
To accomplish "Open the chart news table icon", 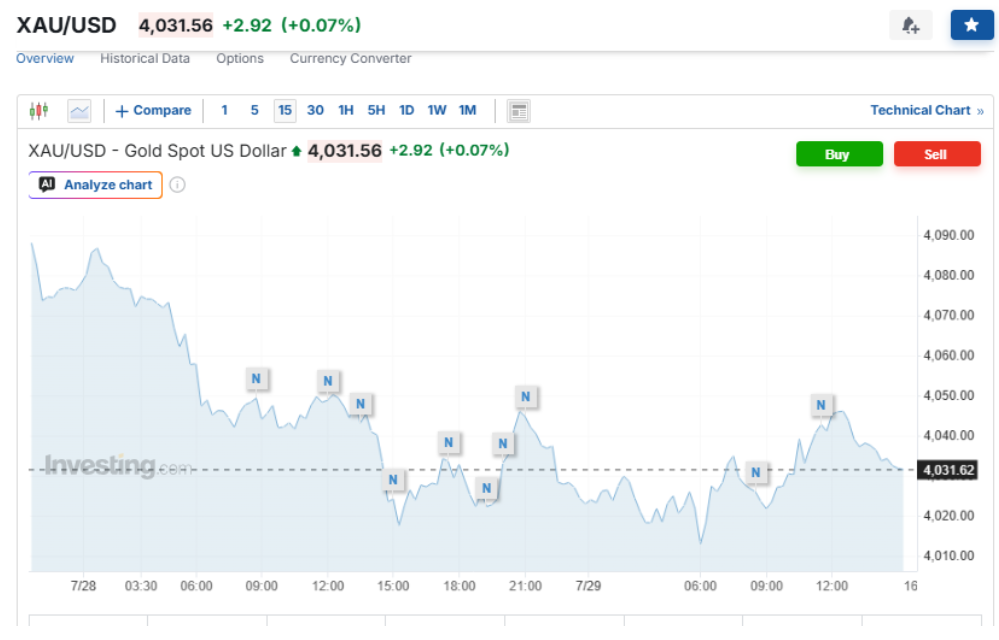I will pos(519,111).
